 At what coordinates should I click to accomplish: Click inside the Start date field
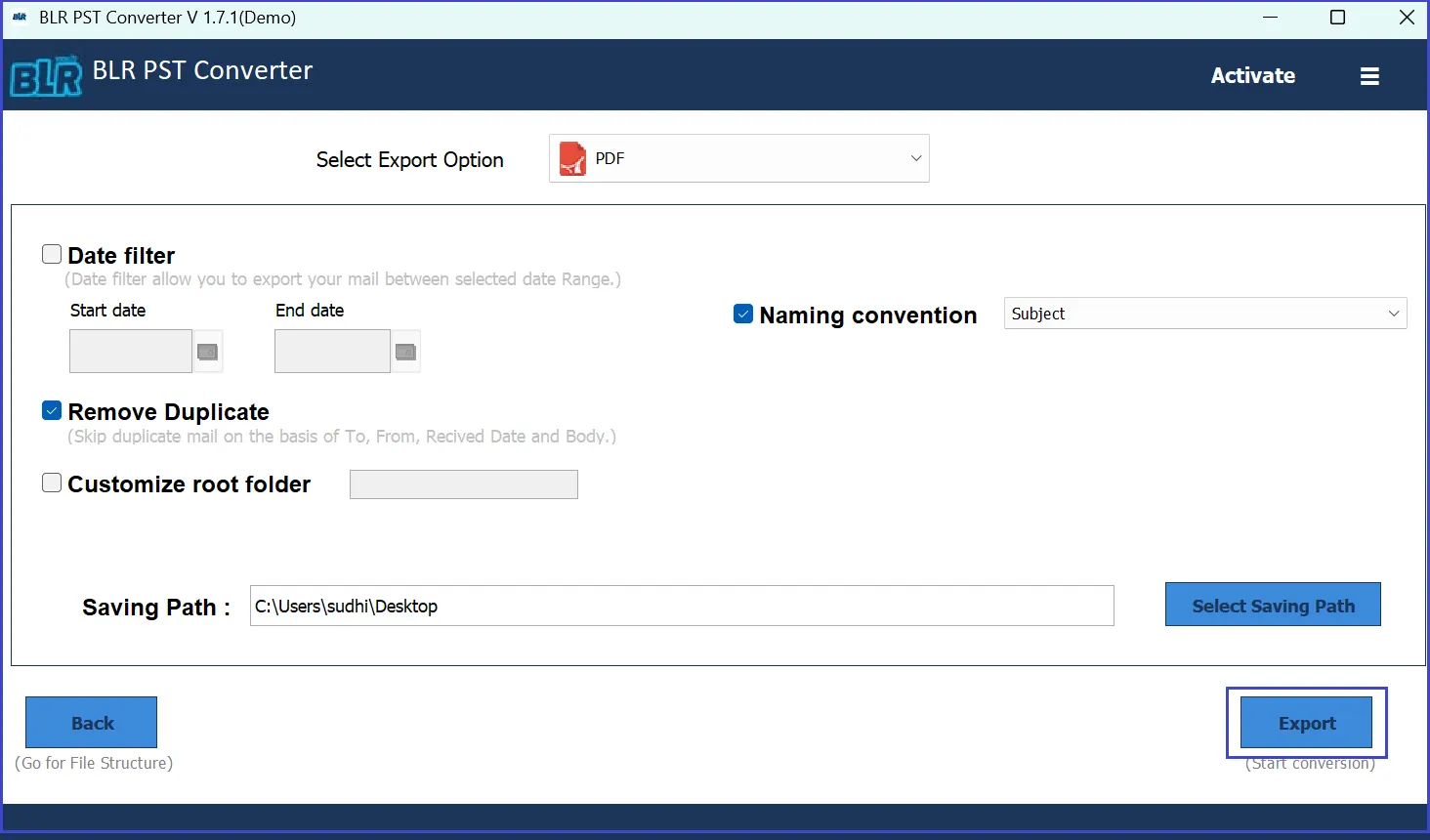coord(130,351)
